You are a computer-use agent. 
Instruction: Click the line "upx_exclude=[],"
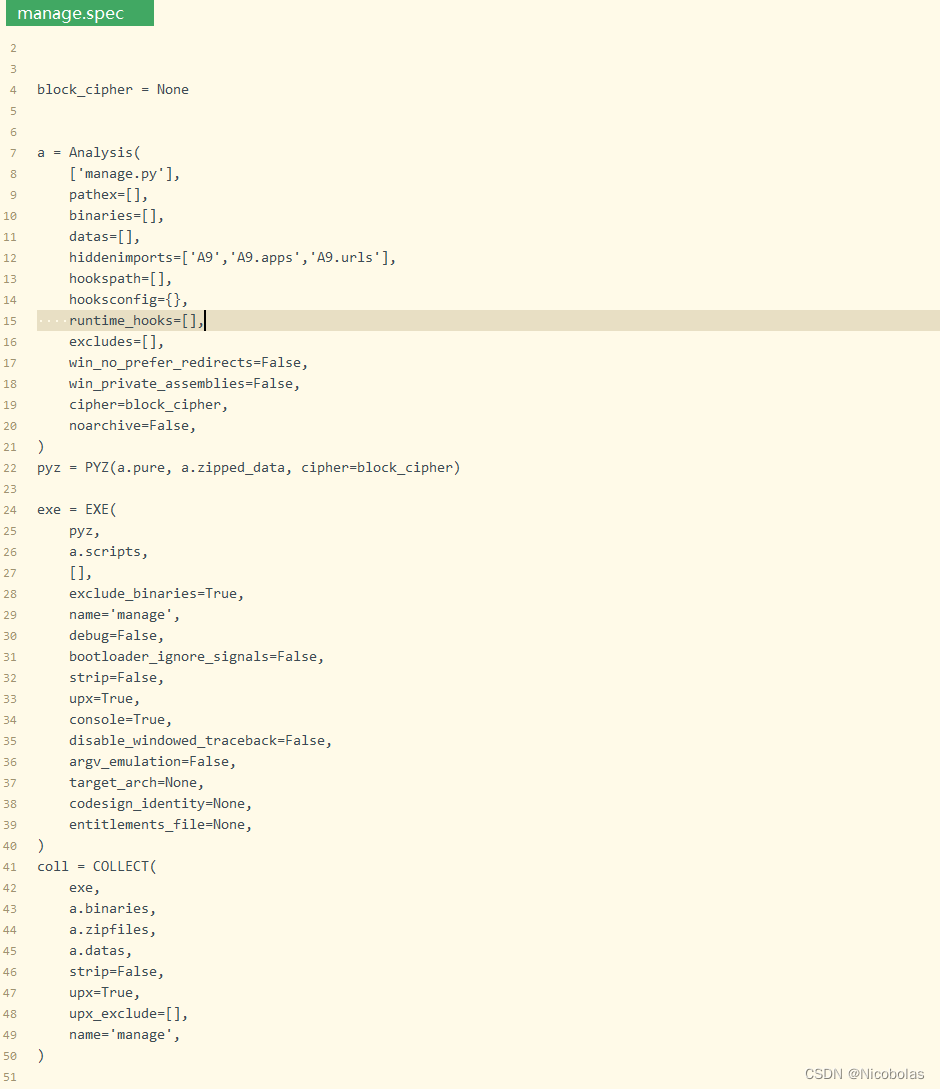[129, 1013]
